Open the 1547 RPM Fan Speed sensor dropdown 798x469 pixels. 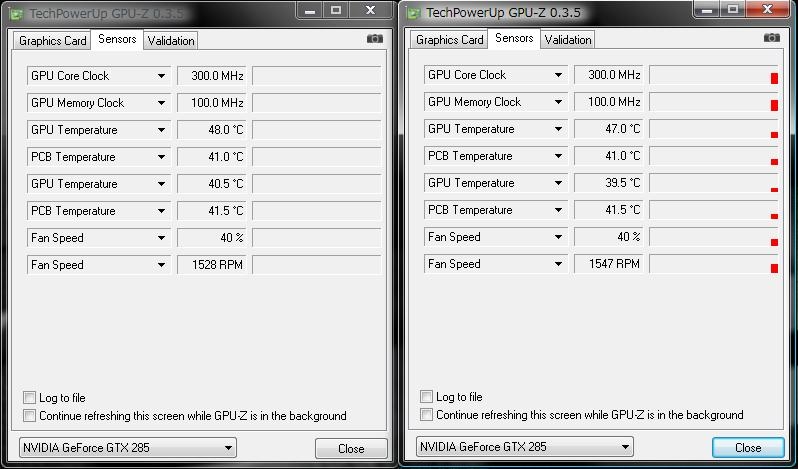tap(558, 264)
